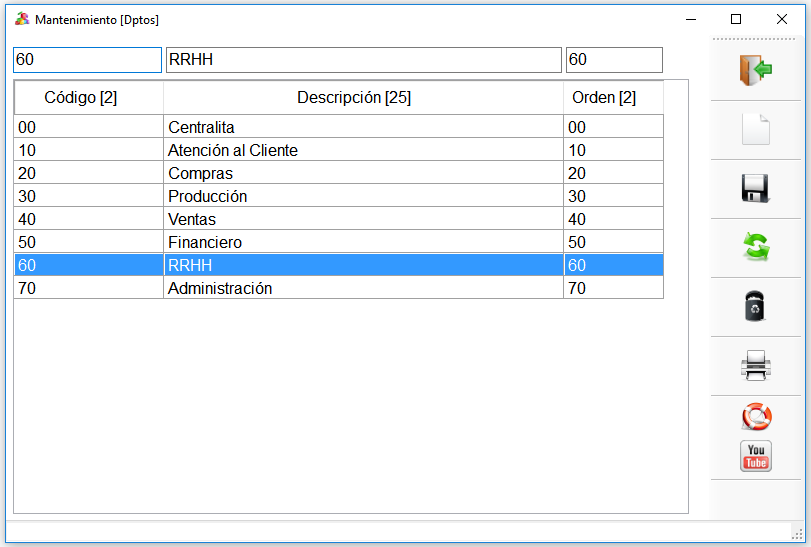This screenshot has width=811, height=547.
Task: Click code cell 20
Action: pyautogui.click(x=88, y=173)
